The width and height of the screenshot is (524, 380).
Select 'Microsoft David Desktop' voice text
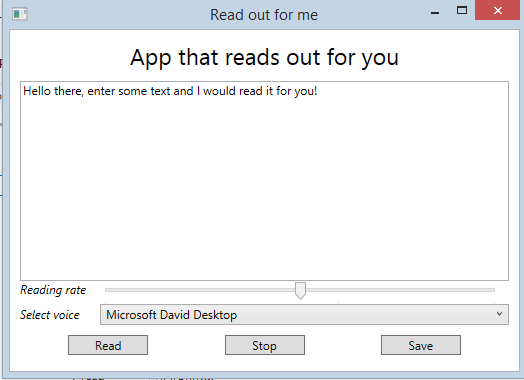tap(171, 315)
